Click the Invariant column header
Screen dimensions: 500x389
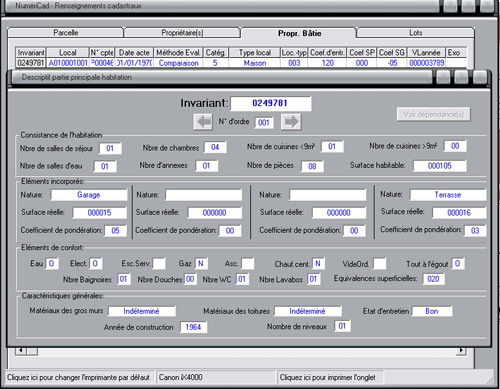31,53
